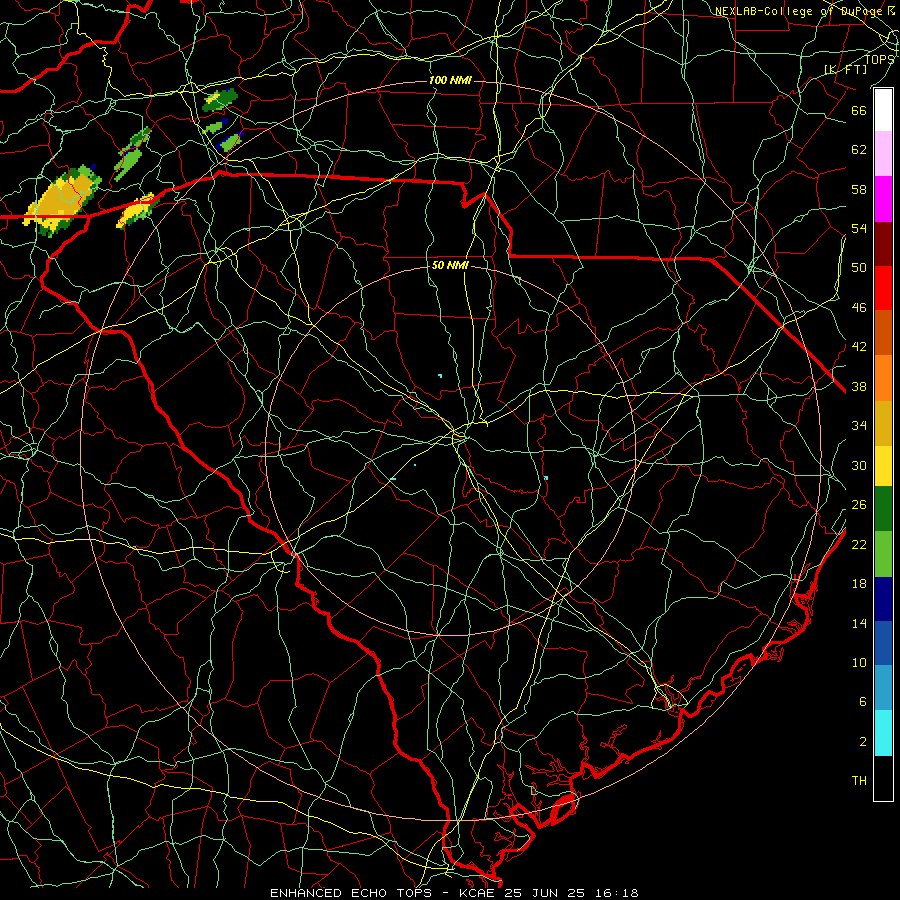Click the '42' legend value

(859, 347)
